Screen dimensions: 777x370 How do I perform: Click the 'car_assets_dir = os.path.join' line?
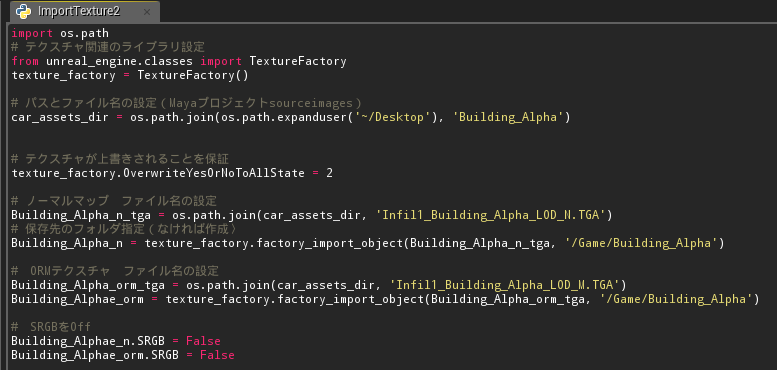291,117
